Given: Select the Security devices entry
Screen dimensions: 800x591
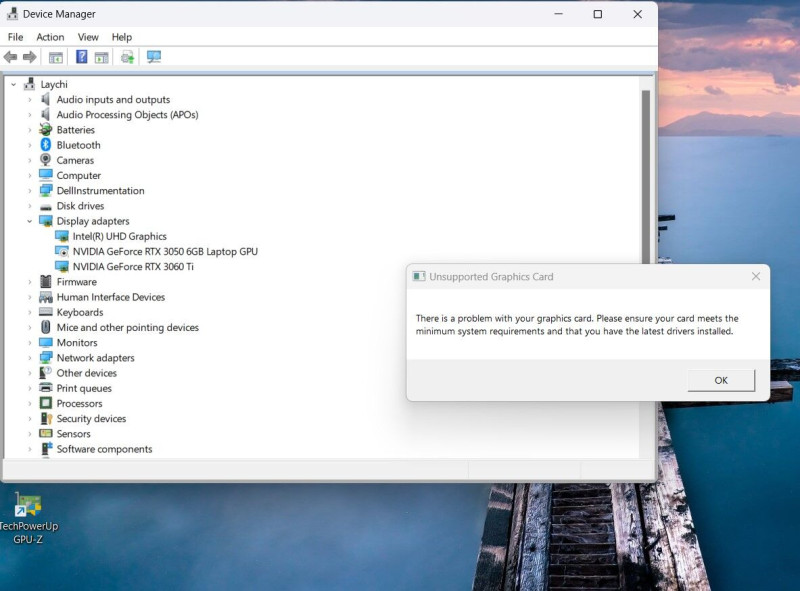Looking at the screenshot, I should [x=91, y=418].
